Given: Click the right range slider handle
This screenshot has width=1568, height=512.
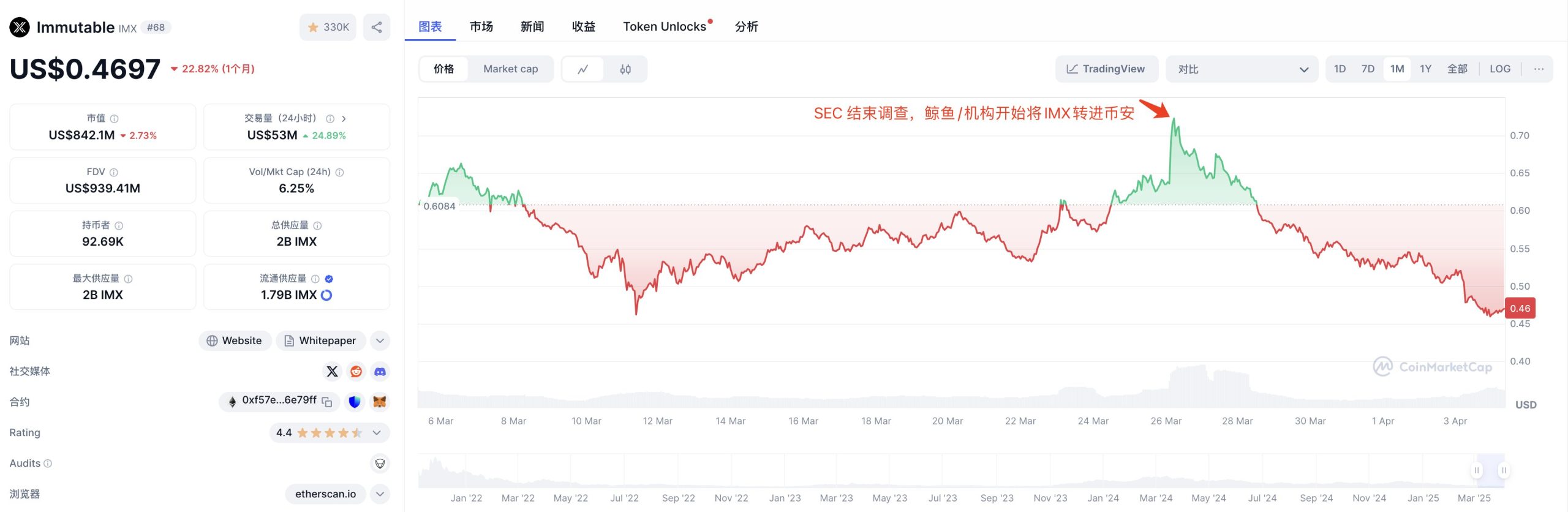Looking at the screenshot, I should 1503,470.
